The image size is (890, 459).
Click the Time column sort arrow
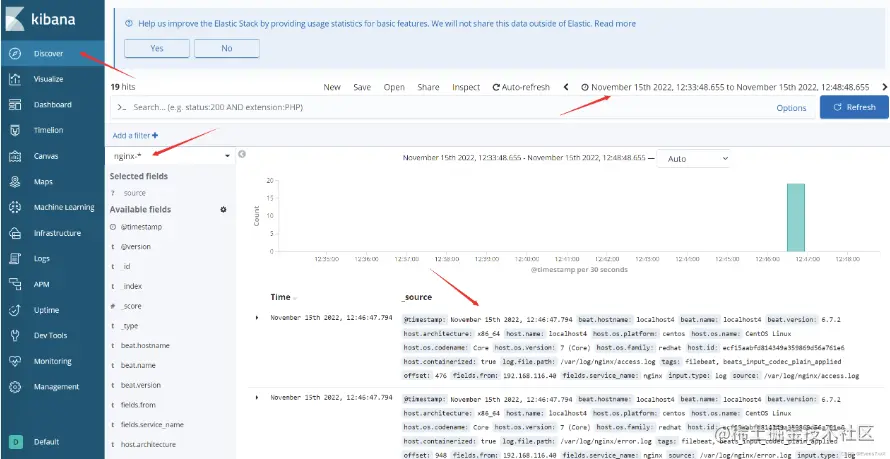click(x=295, y=298)
